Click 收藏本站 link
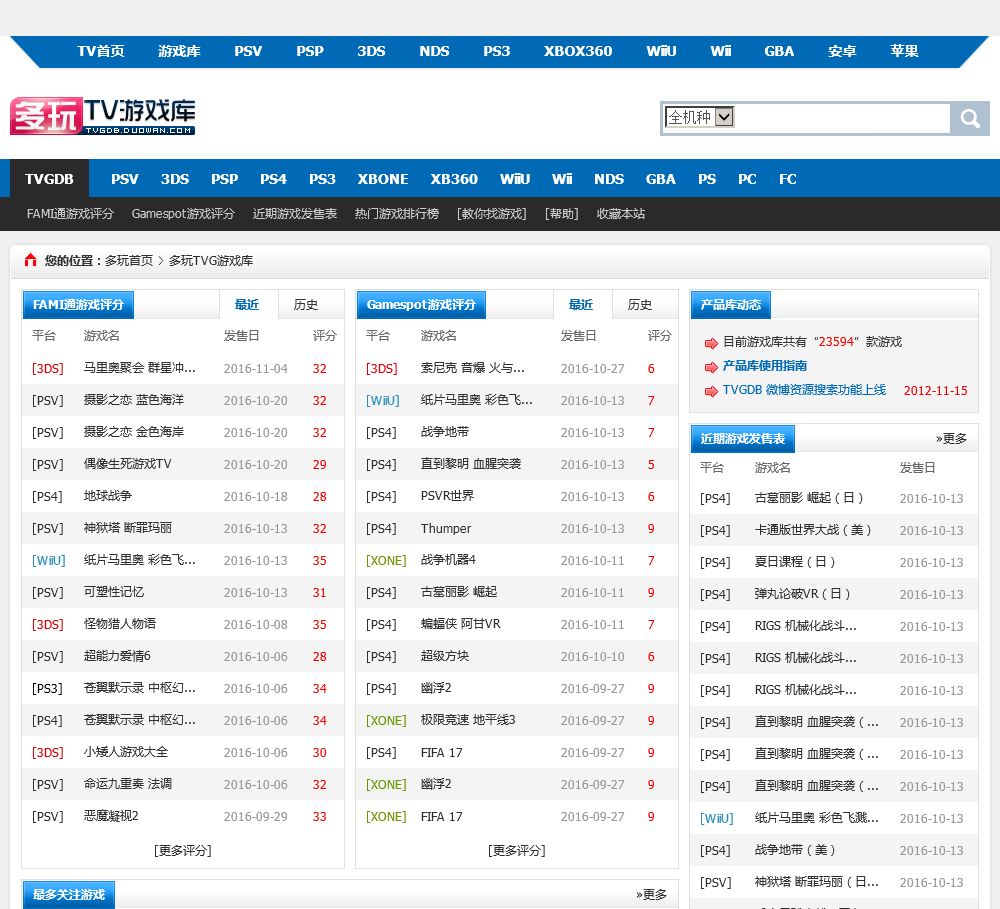This screenshot has height=909, width=1000. pos(621,214)
